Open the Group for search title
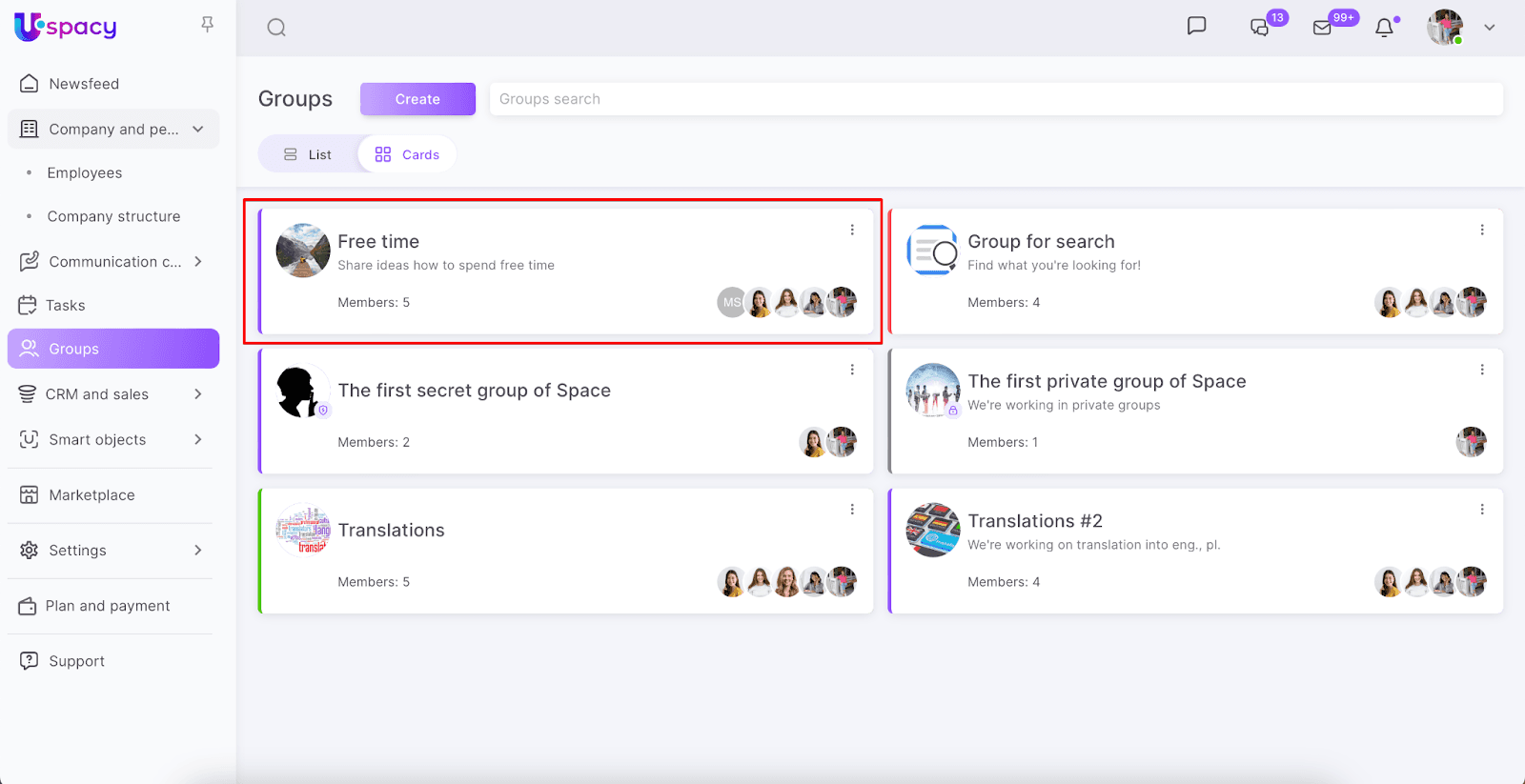 [x=1041, y=242]
